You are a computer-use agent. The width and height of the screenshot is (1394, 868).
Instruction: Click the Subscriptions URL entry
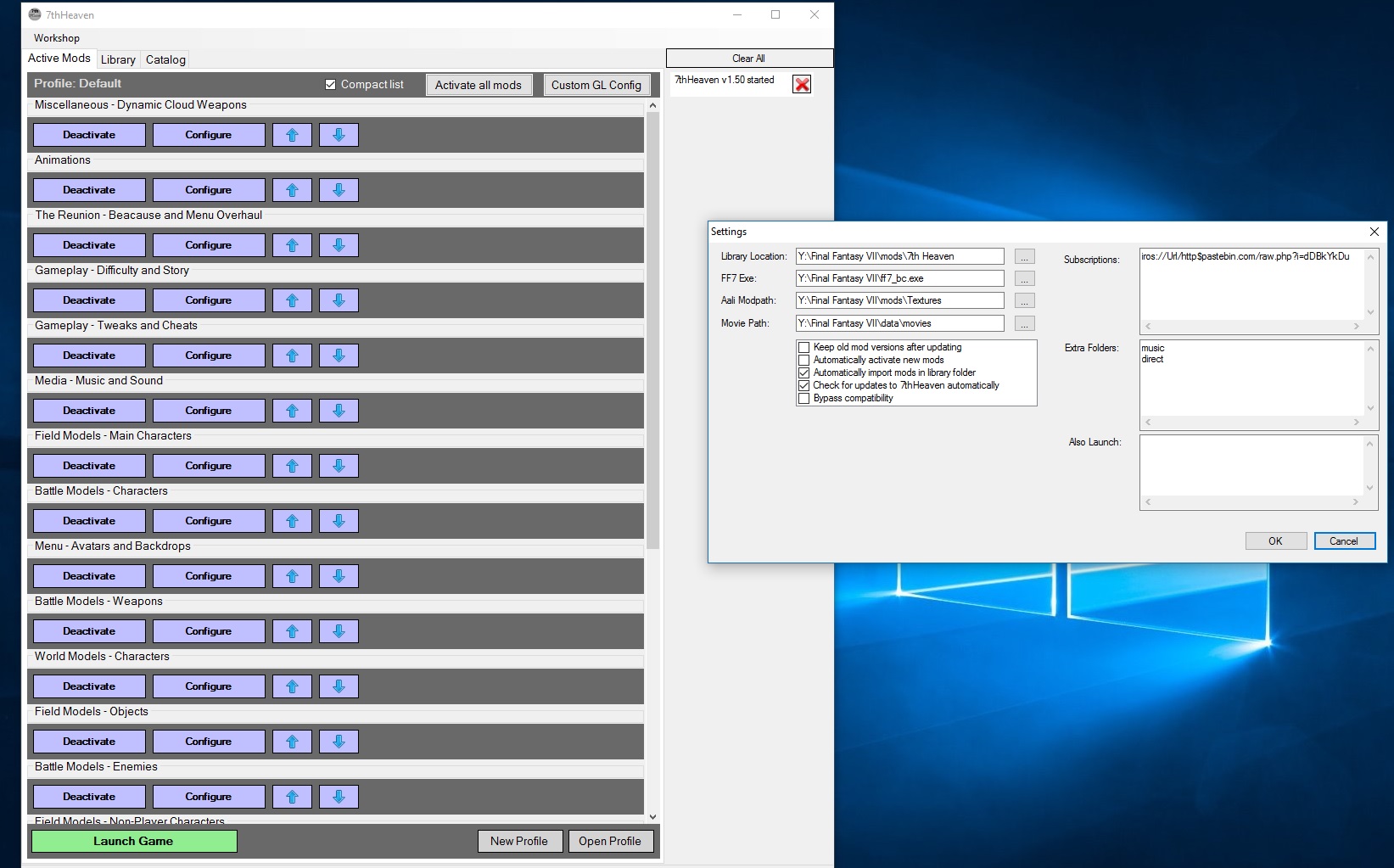1245,256
